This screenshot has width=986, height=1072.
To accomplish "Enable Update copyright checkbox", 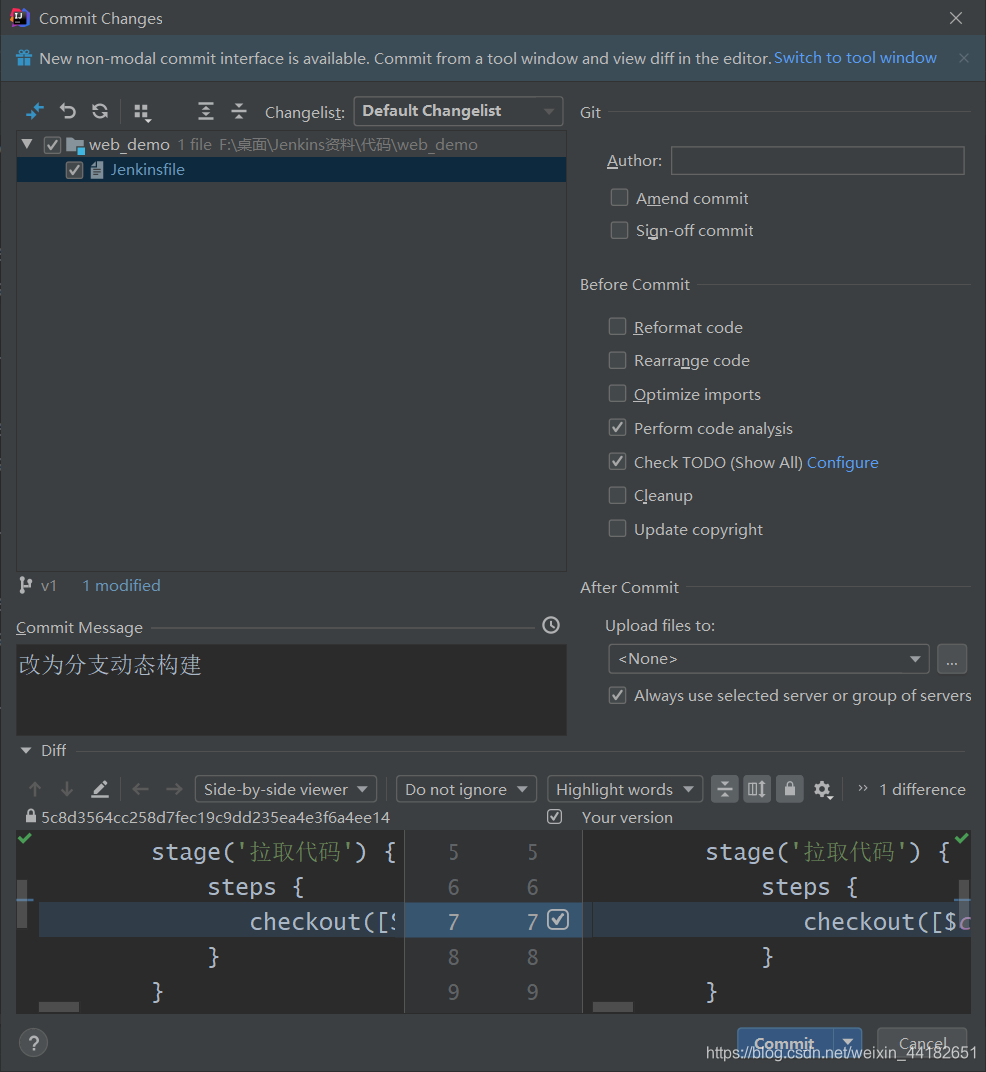I will pyautogui.click(x=617, y=528).
